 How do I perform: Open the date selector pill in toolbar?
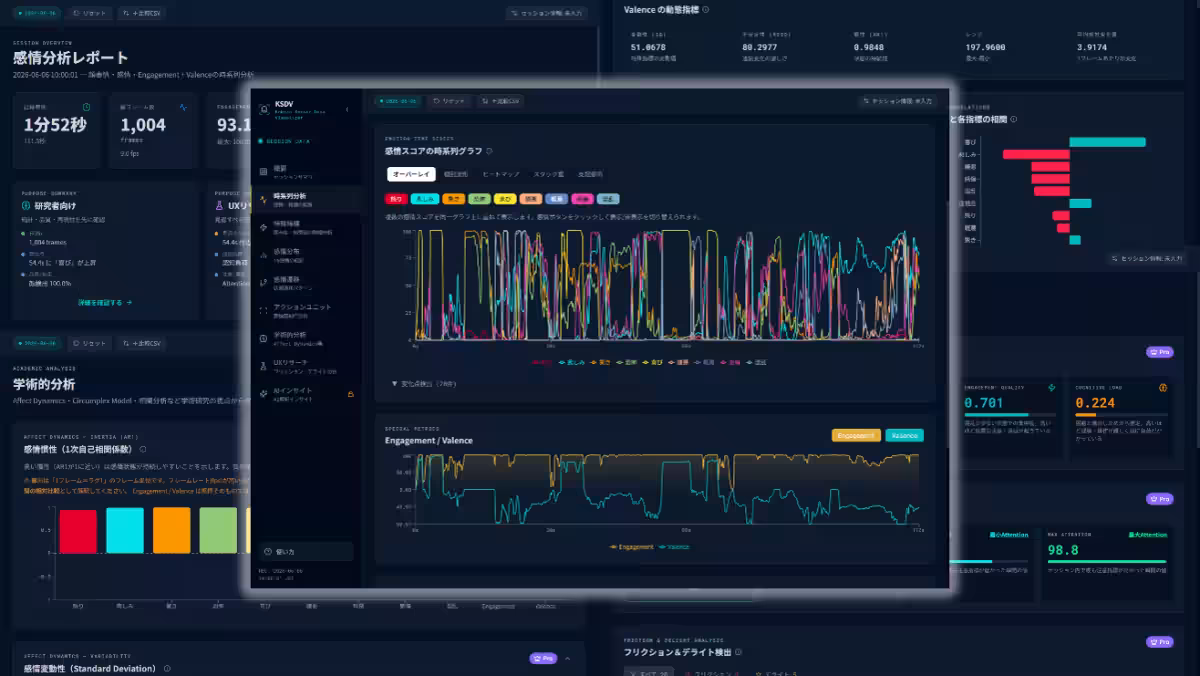398,101
